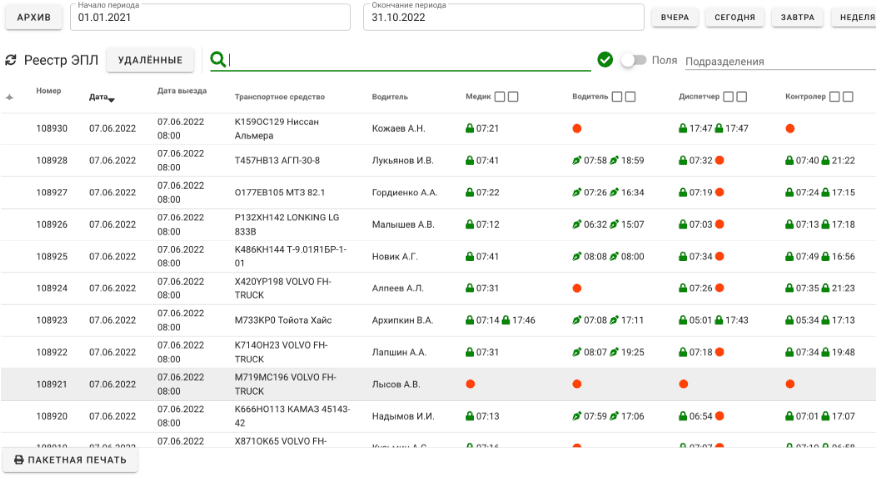Click the pin icon in table header
The image size is (886, 483).
[x=10, y=97]
